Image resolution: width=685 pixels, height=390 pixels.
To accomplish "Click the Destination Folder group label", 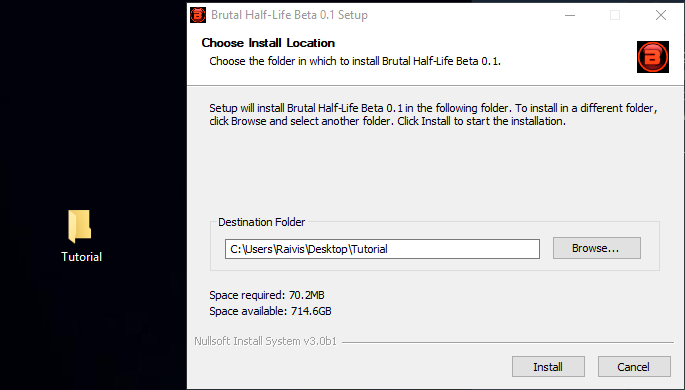I will tap(262, 222).
